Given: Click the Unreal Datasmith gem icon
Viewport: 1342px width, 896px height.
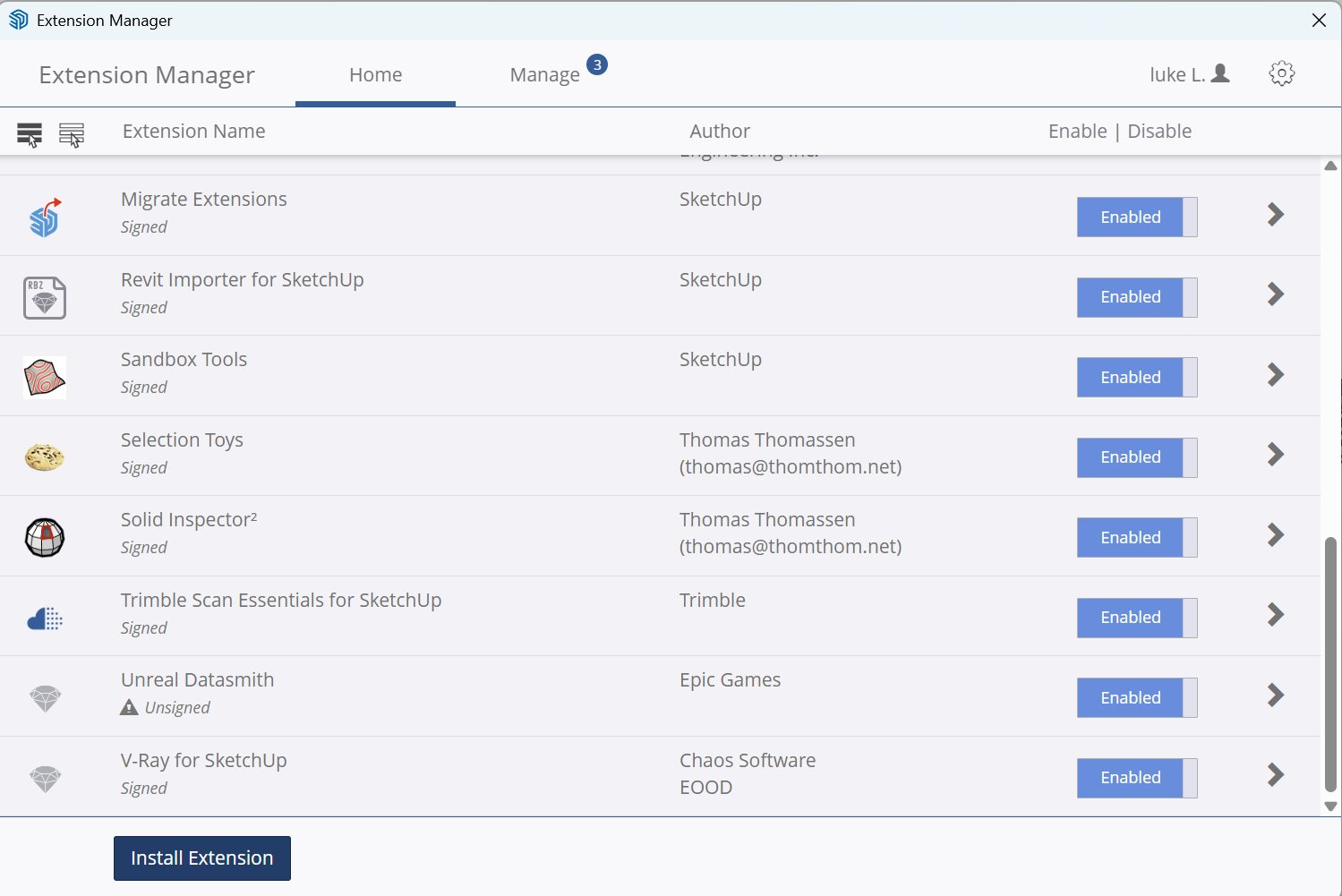Looking at the screenshot, I should click(44, 697).
